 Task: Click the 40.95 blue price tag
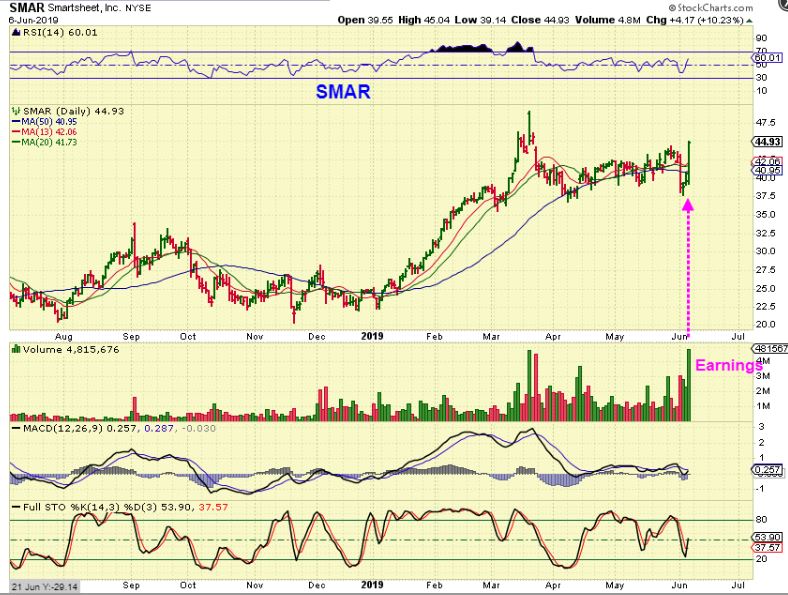coord(767,170)
